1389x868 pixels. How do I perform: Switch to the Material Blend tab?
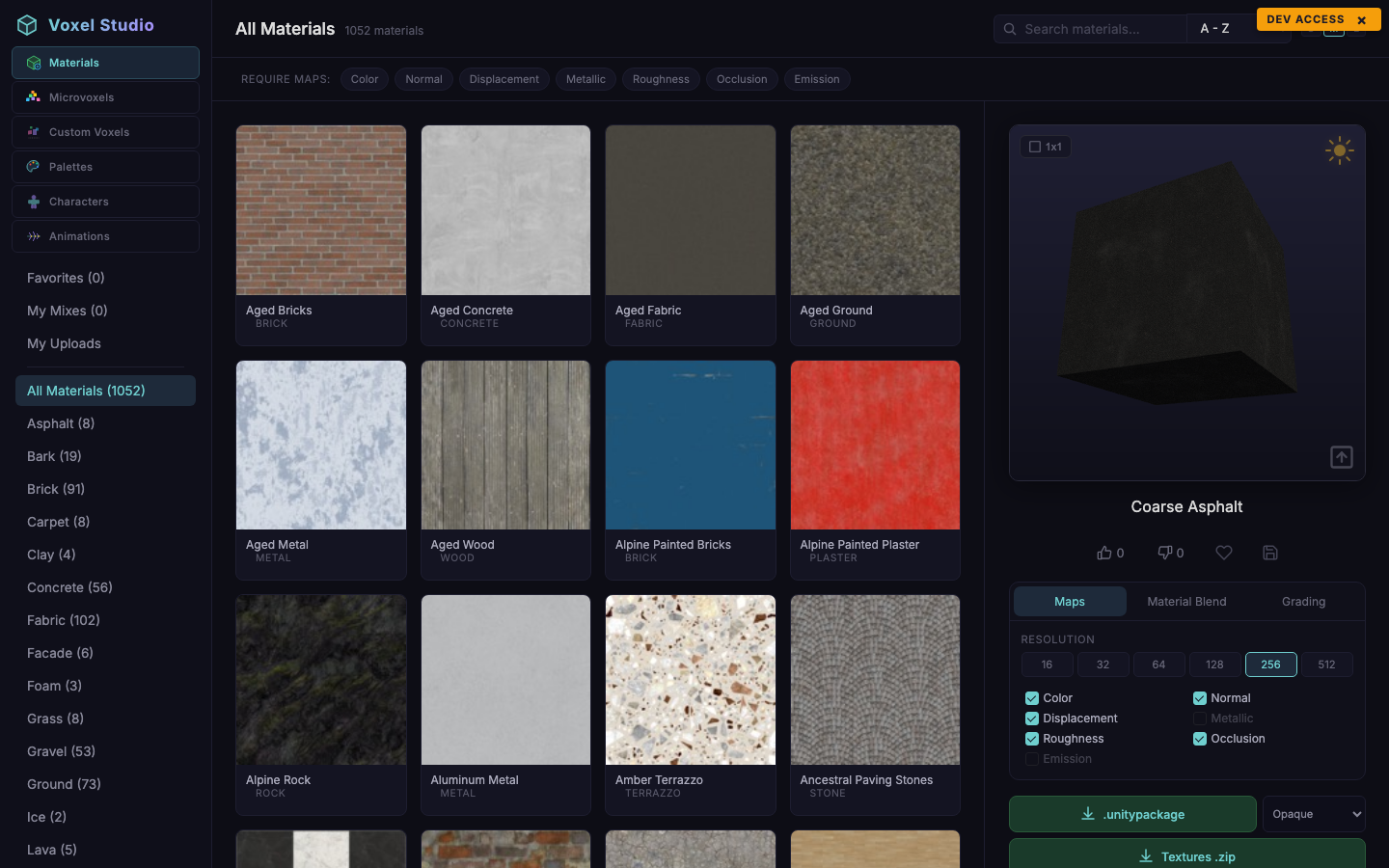(x=1186, y=601)
